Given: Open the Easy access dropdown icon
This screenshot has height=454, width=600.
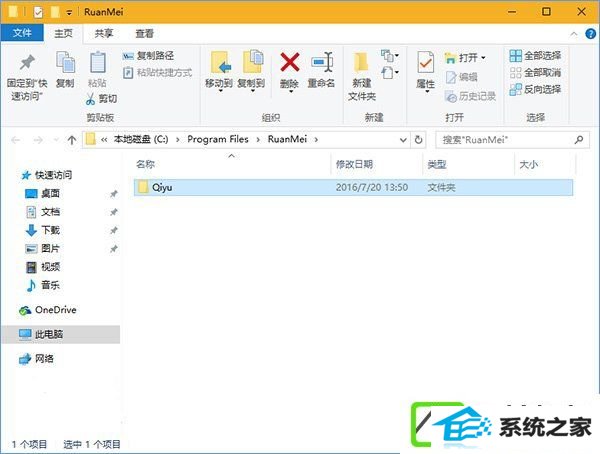Looking at the screenshot, I should coord(390,72).
